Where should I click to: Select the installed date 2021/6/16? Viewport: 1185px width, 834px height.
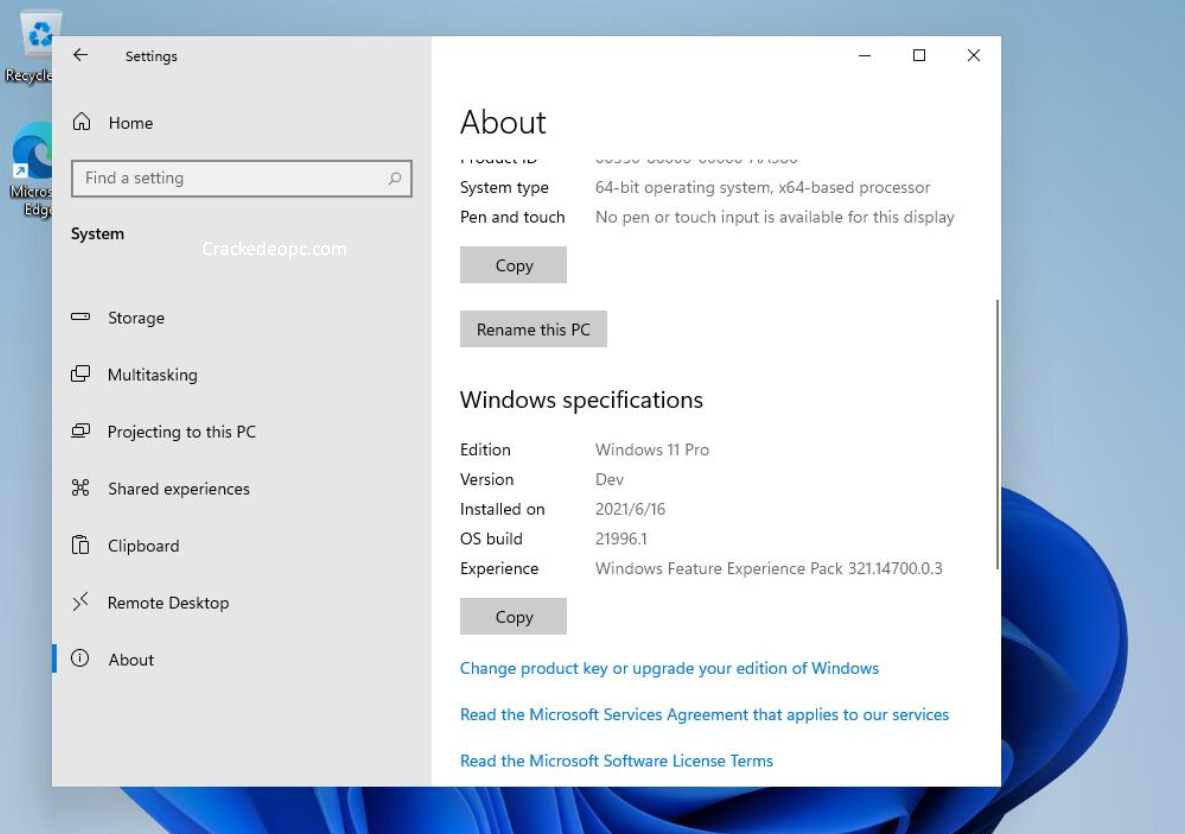[630, 509]
